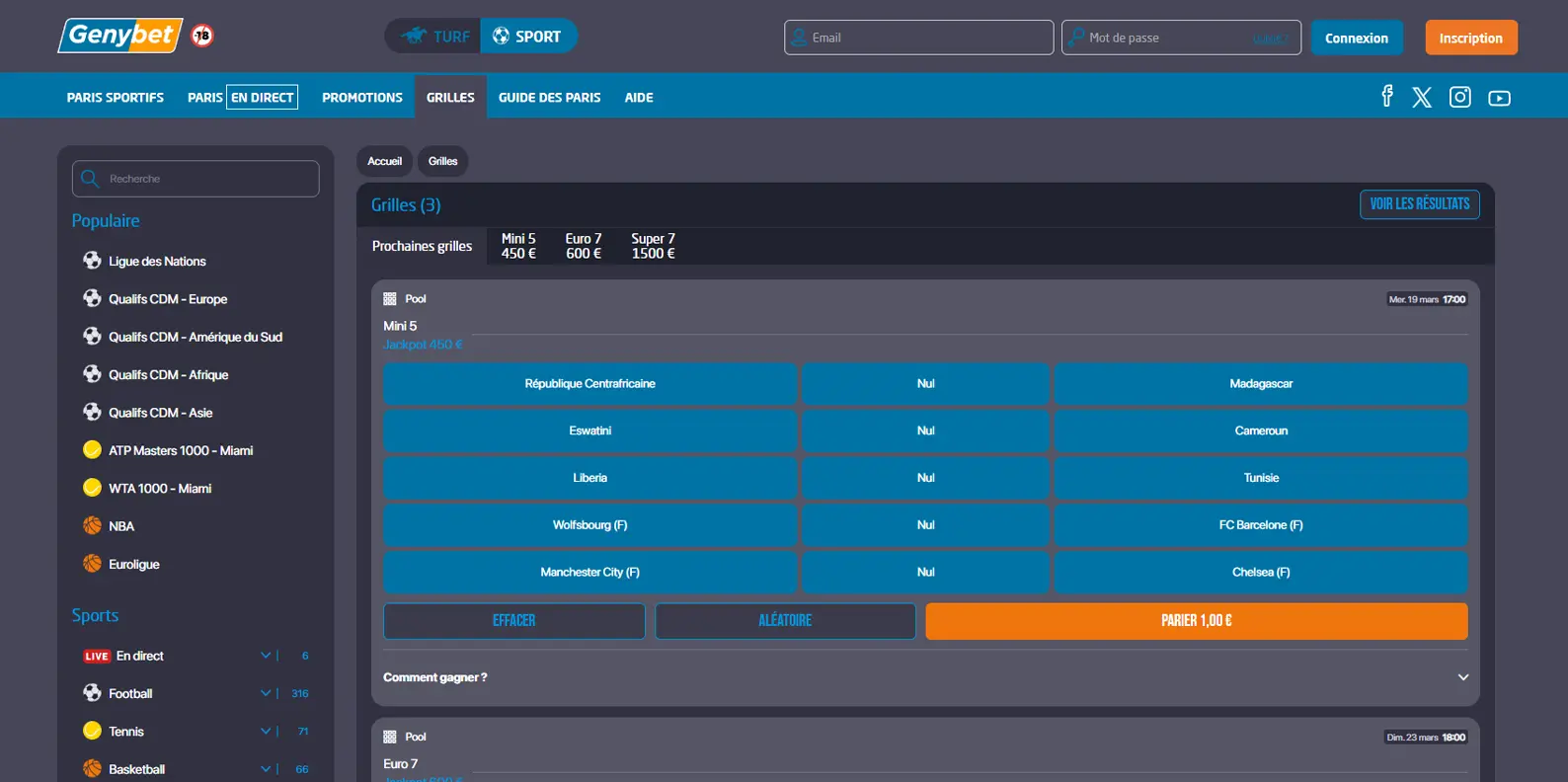Click the Pool grid icon of Mini 5

click(x=390, y=298)
